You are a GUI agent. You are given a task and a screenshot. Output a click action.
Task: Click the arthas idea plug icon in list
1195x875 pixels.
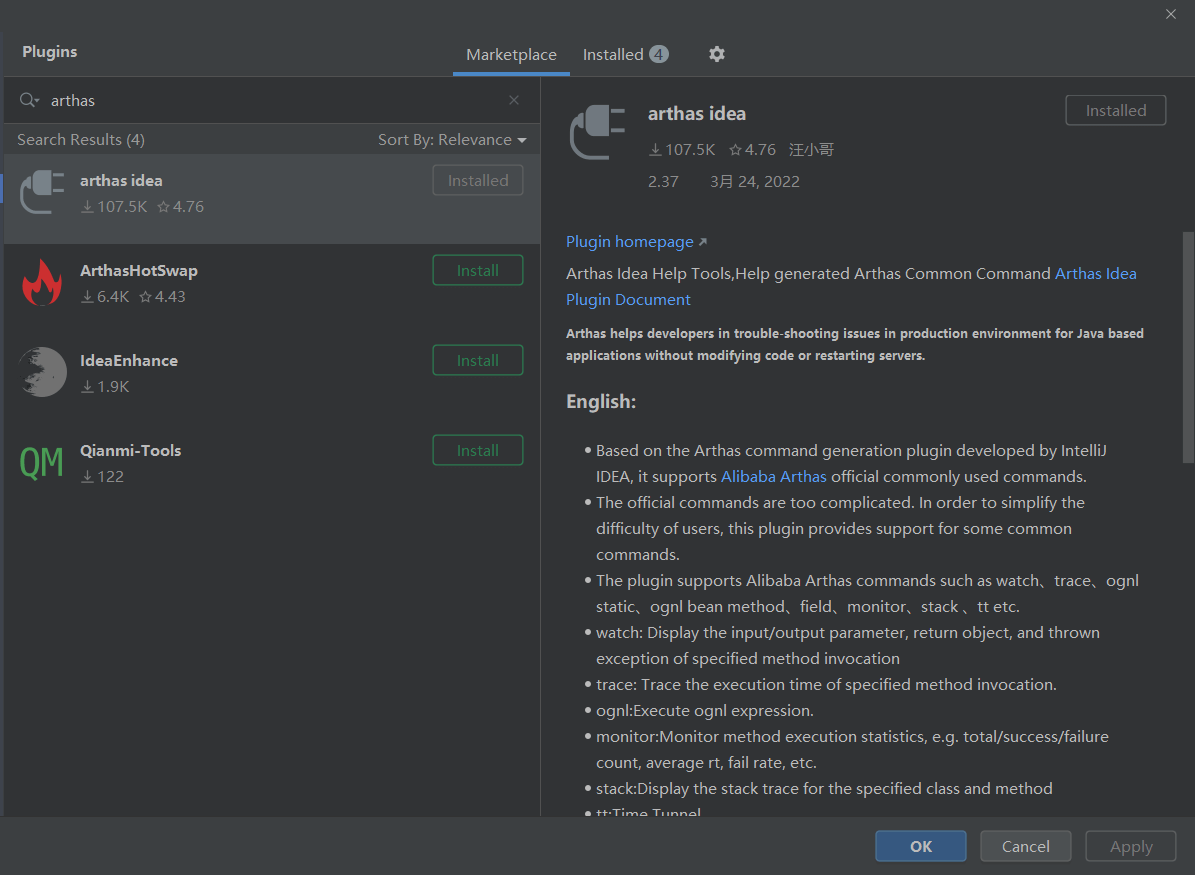[42, 192]
